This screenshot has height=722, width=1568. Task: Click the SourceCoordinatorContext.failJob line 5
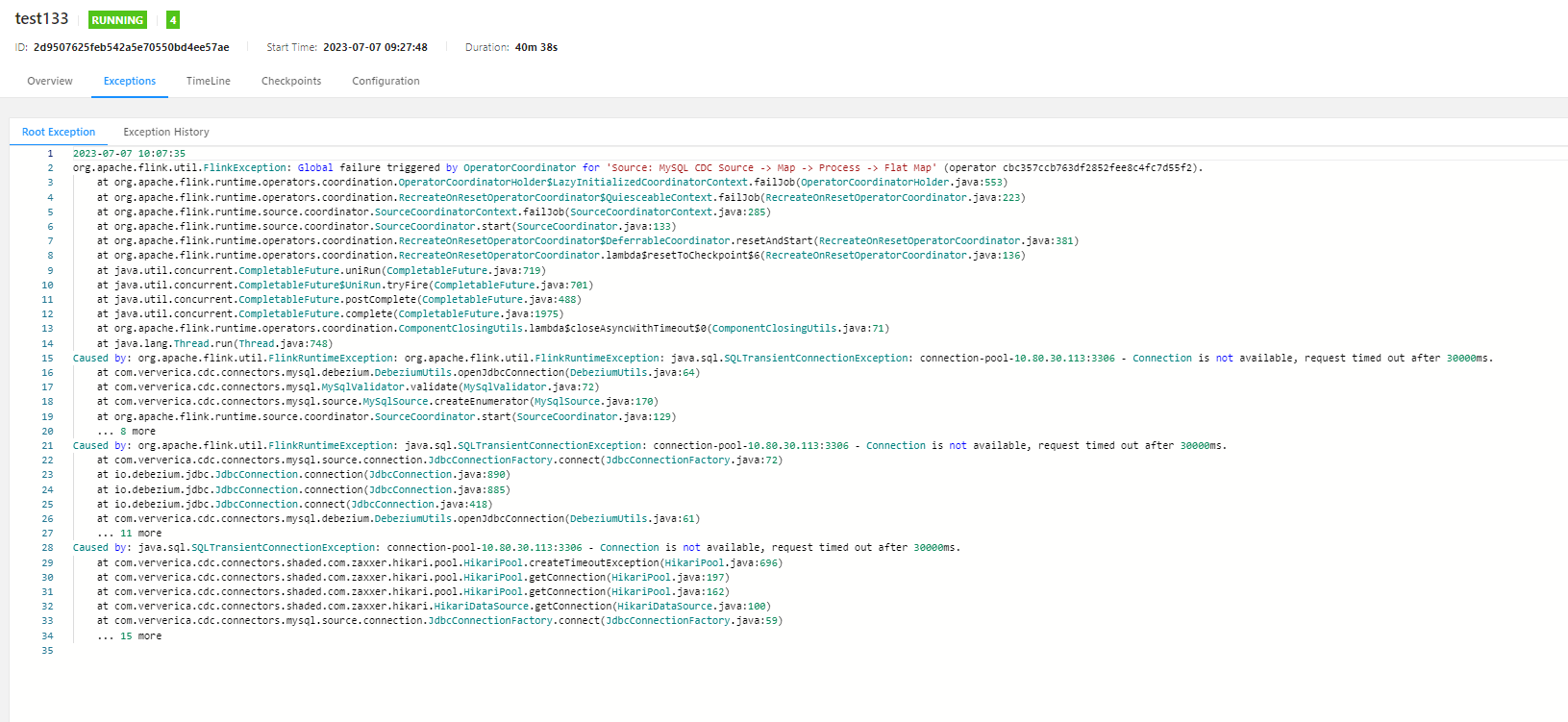click(x=435, y=212)
